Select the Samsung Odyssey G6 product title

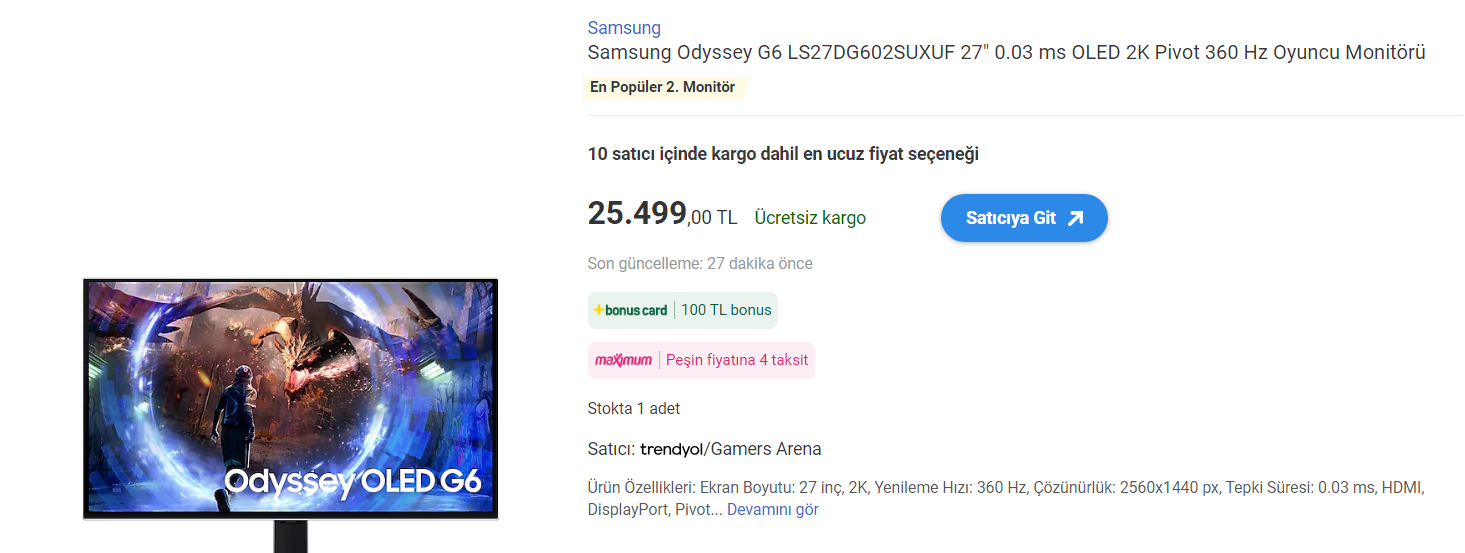(x=1005, y=53)
